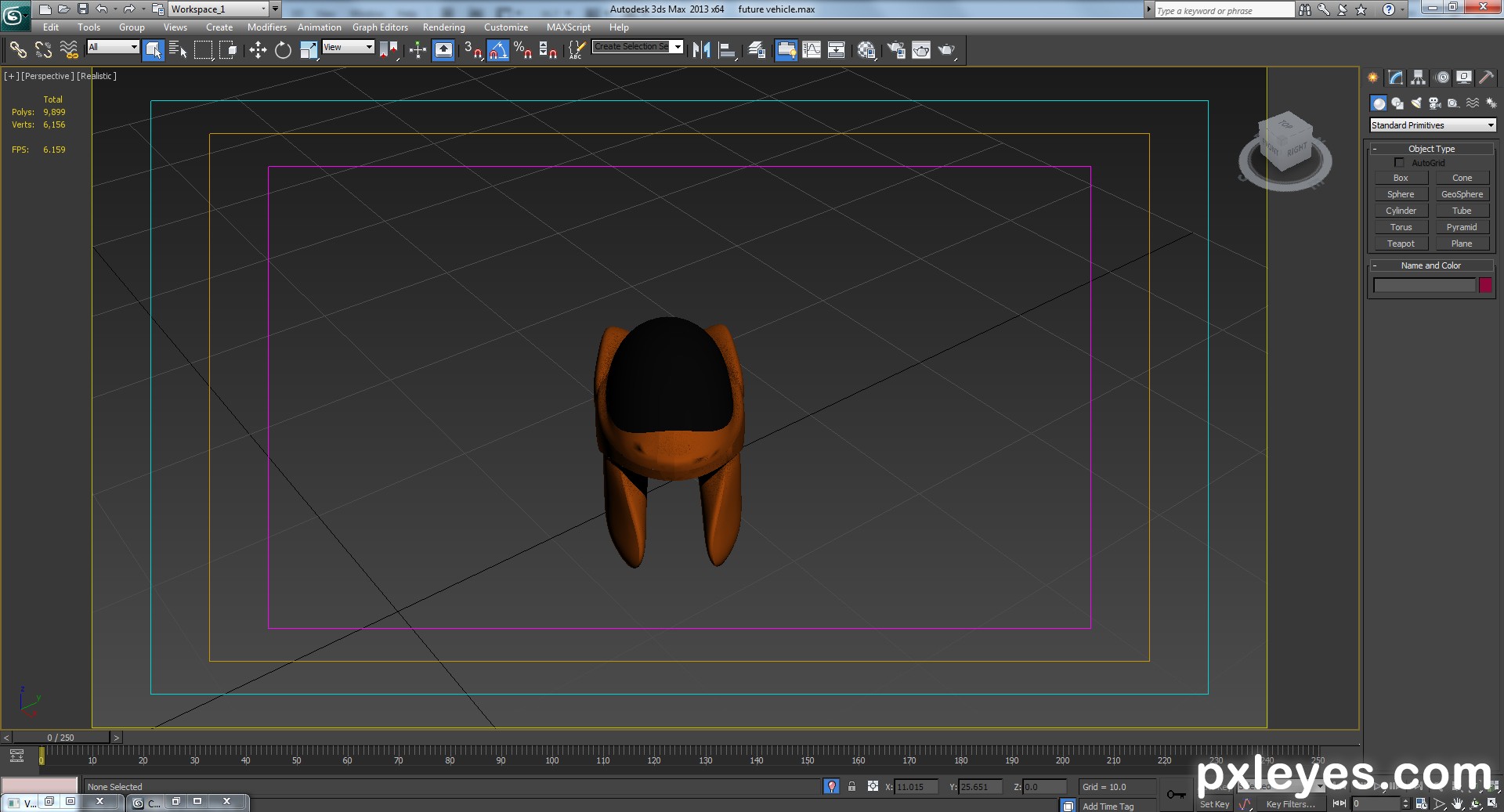Open the Manage Layers dialog
The image size is (1504, 812).
tap(757, 50)
